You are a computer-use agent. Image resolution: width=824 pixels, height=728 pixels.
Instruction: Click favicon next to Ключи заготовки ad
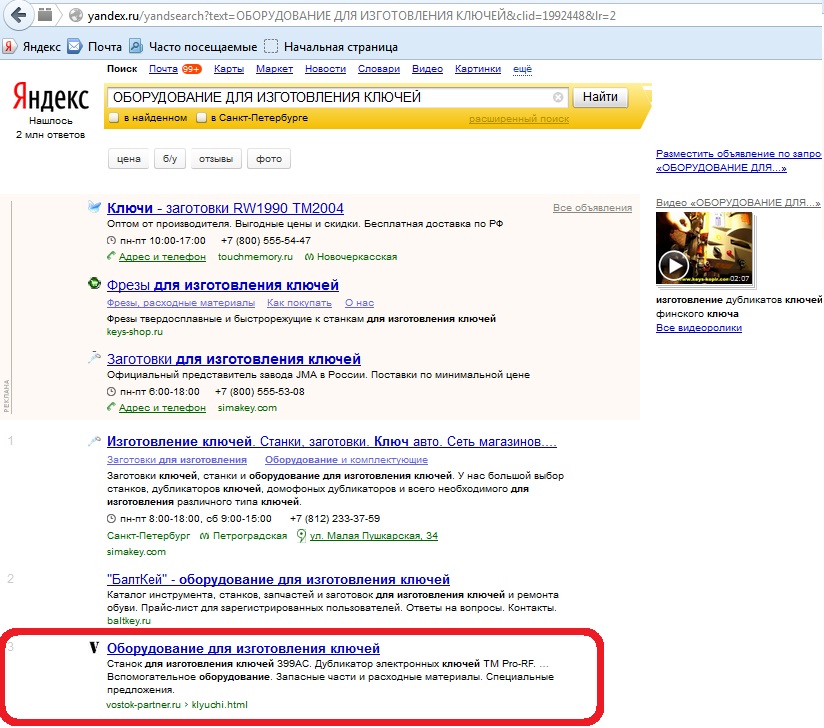tap(94, 207)
